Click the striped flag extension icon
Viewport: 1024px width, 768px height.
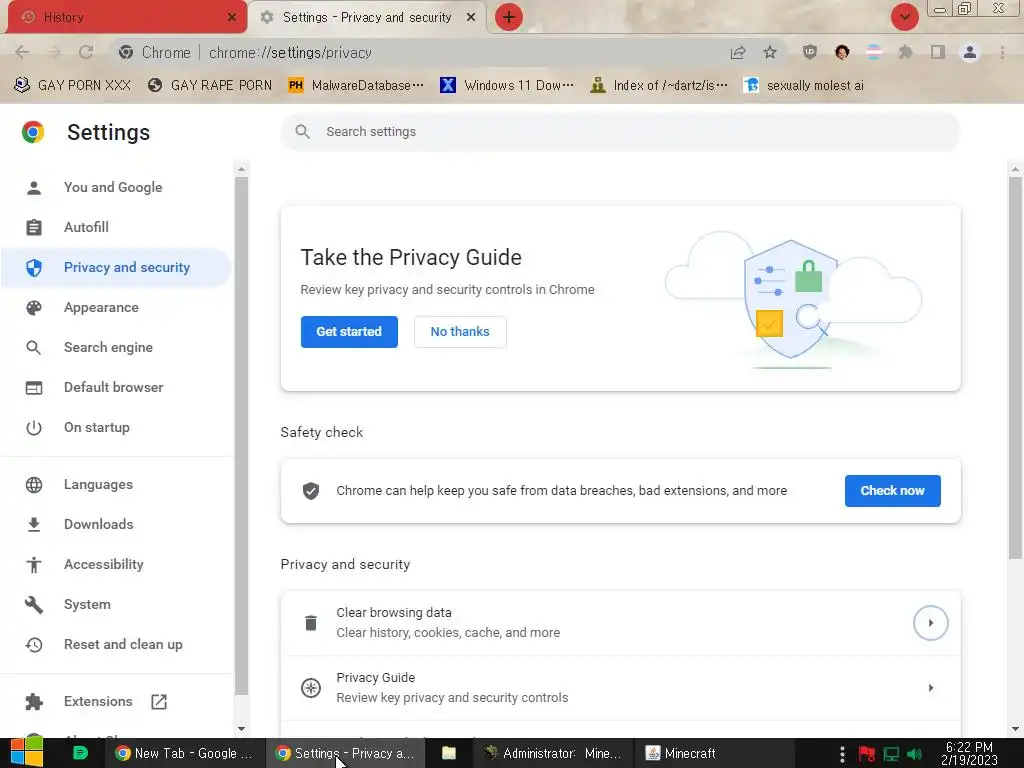coord(874,52)
